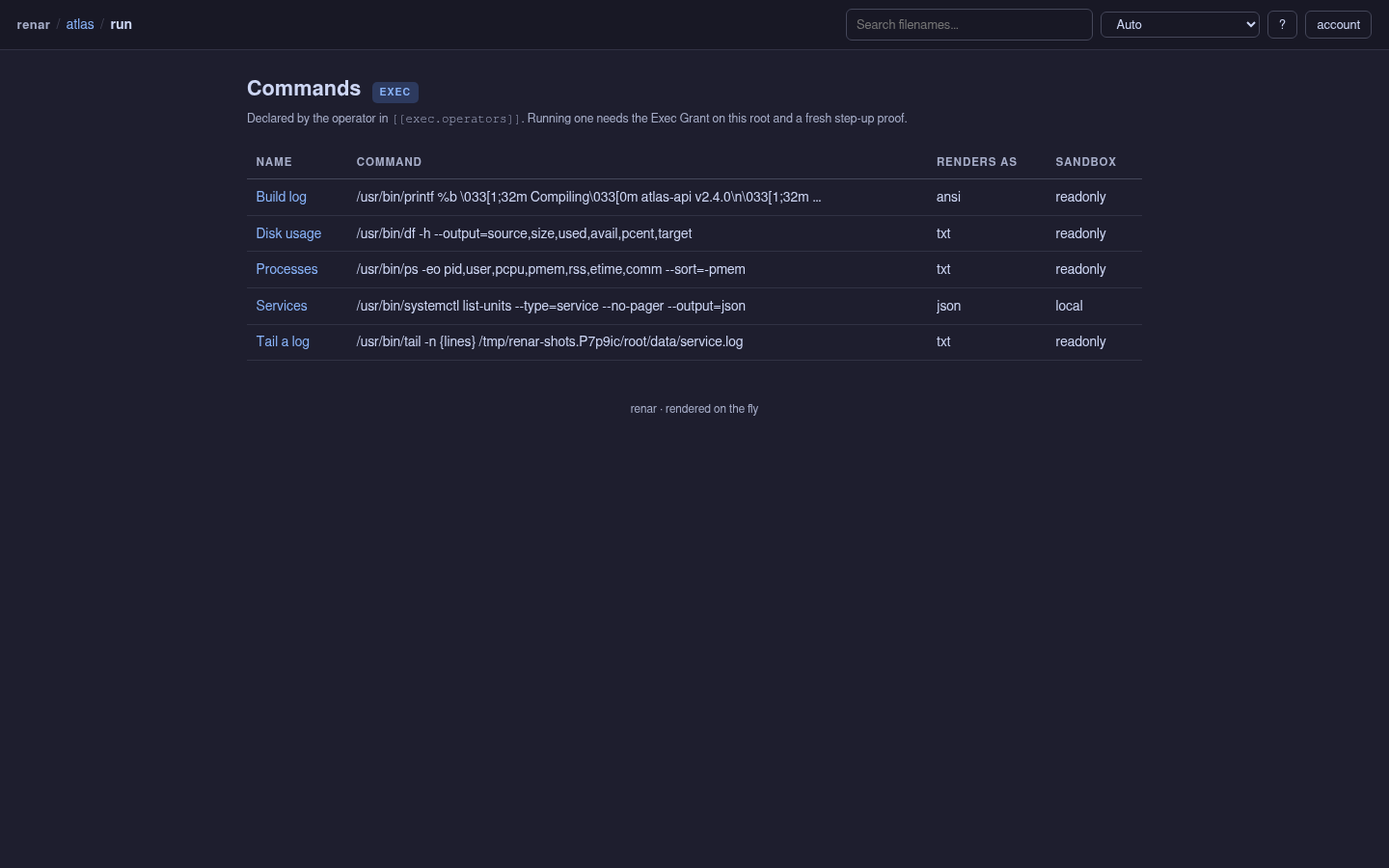
Task: Select the /usr/bin/tail command text
Action: tap(550, 341)
